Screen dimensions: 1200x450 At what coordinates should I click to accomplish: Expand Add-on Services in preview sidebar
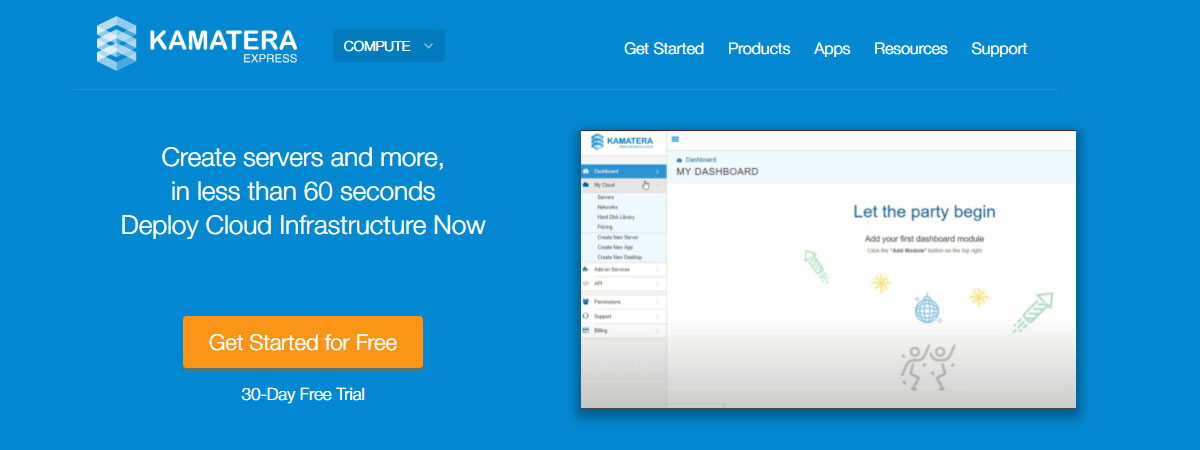point(623,269)
